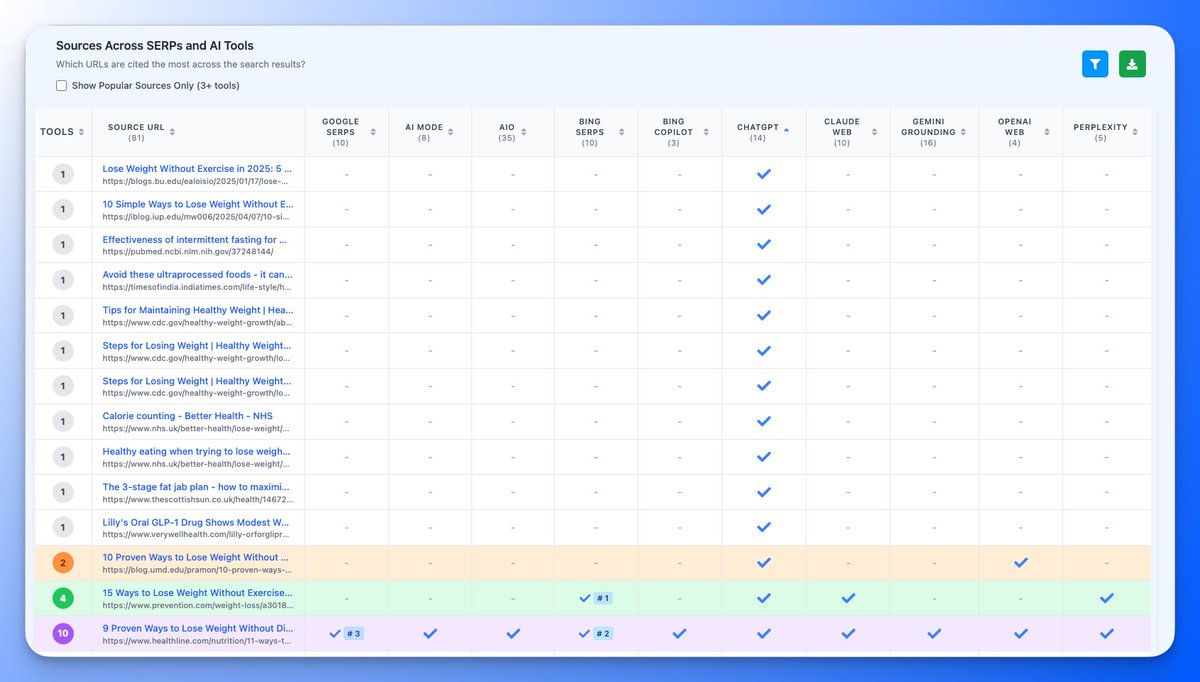Open '10 Proven Ways to Lose Weight' link
The height and width of the screenshot is (682, 1200).
pos(197,557)
